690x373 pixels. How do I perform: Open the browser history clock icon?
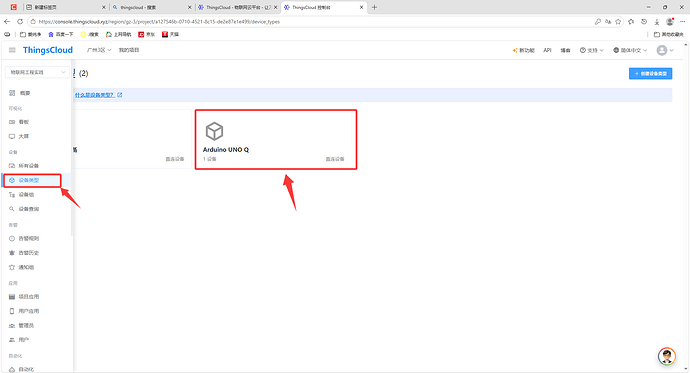[x=644, y=22]
